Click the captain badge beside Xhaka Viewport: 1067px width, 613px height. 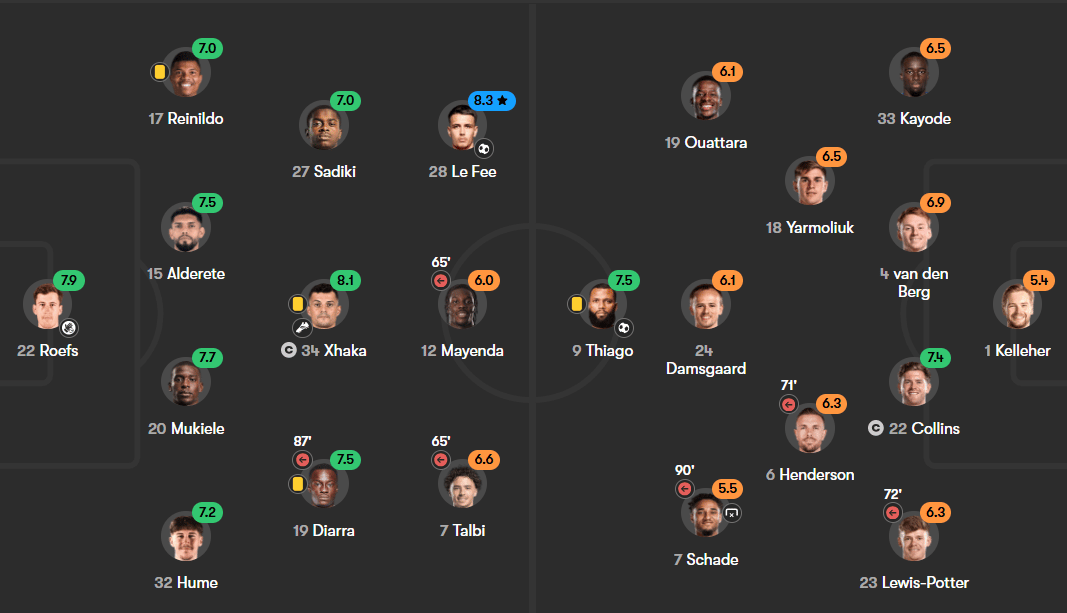[289, 350]
